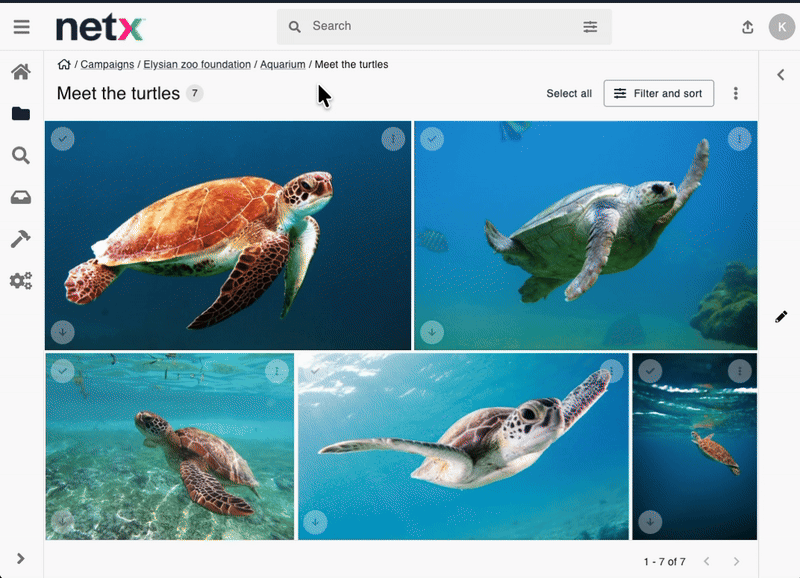Open the first turtle image's three-dot menu
Image resolution: width=800 pixels, height=578 pixels.
pos(393,139)
